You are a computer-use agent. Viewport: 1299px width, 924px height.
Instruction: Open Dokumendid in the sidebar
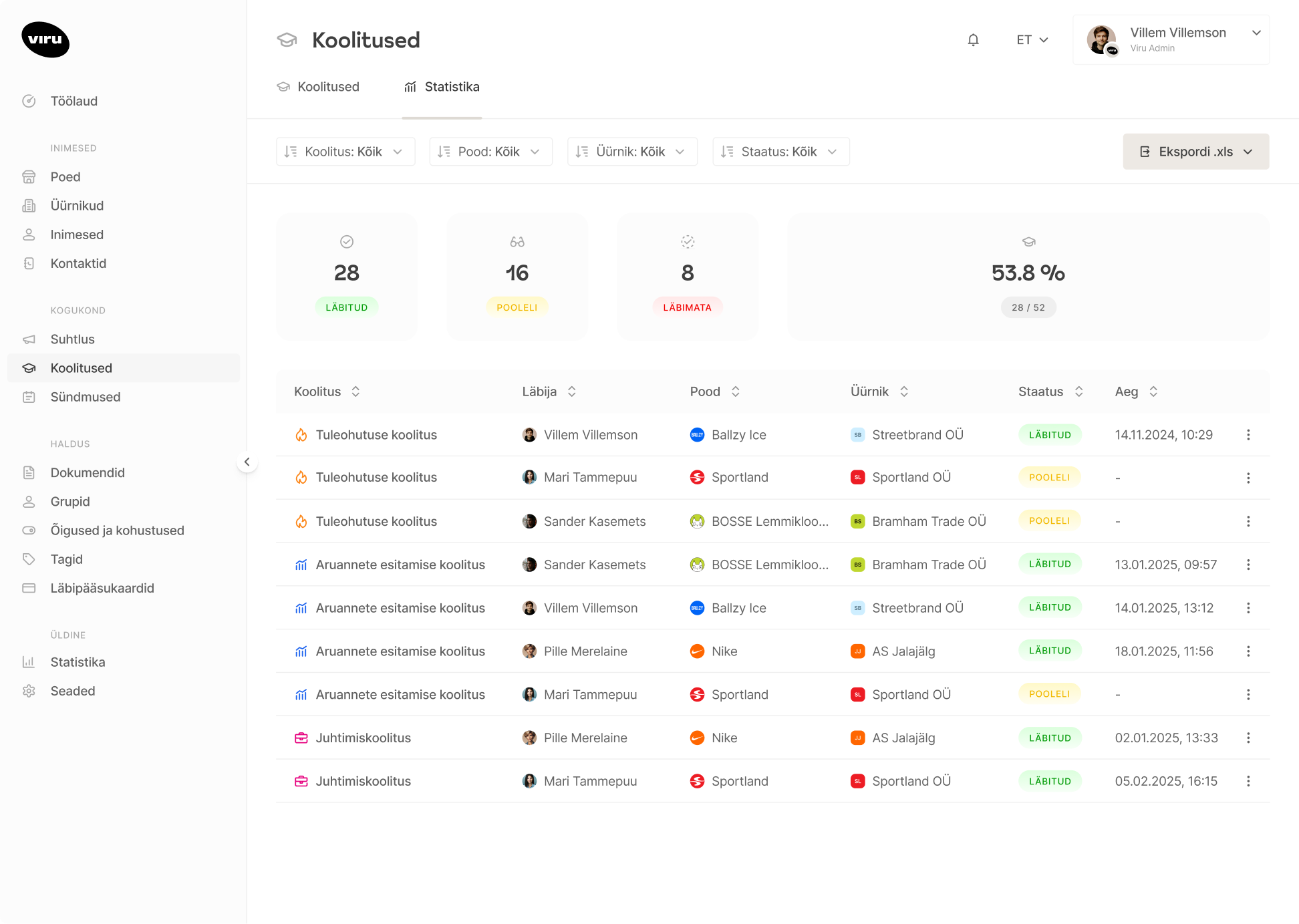(88, 472)
